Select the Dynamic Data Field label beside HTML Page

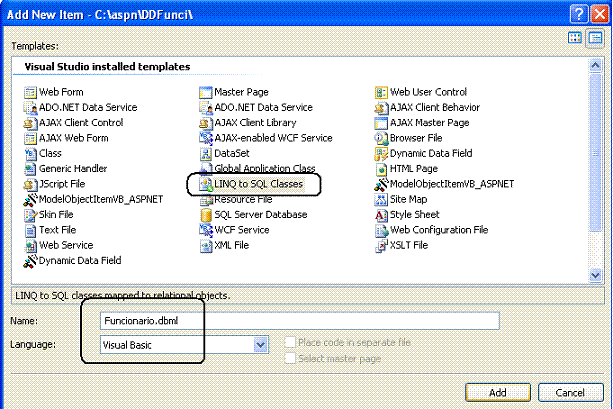(x=431, y=153)
